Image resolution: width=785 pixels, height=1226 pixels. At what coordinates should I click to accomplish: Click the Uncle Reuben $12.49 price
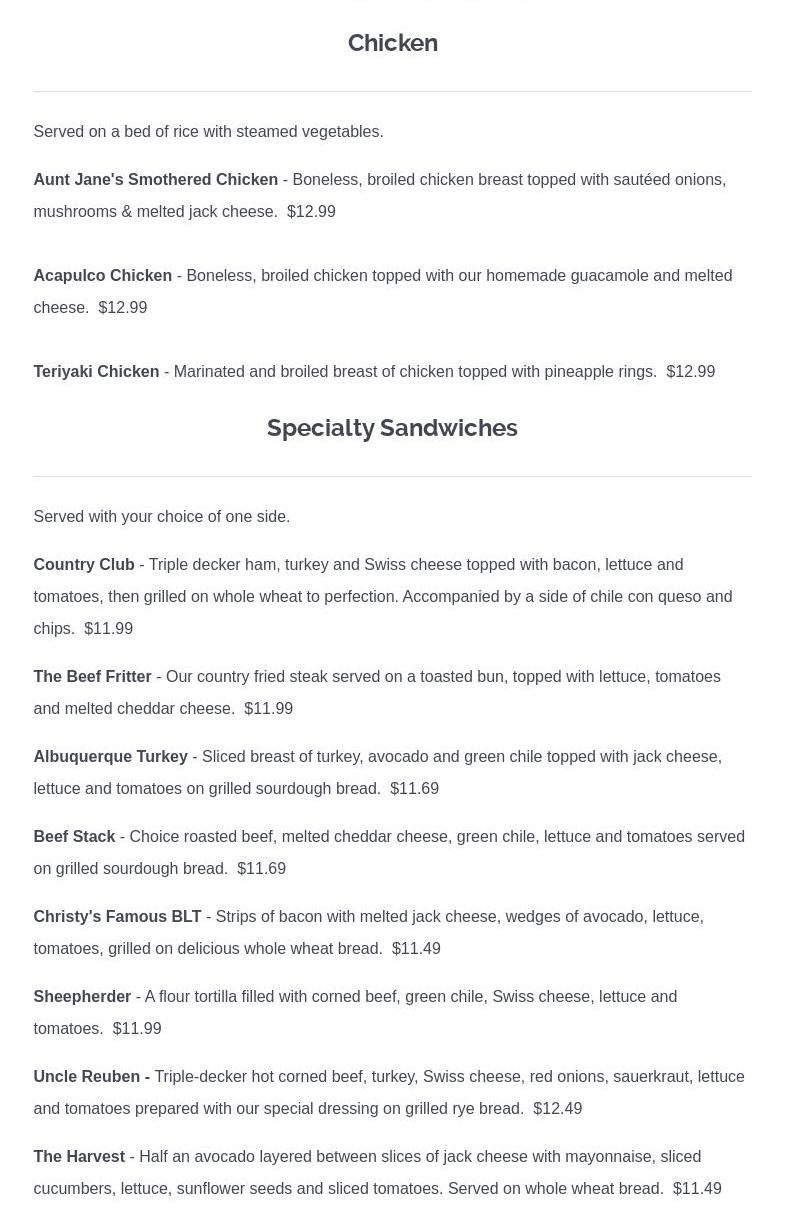pos(558,1109)
